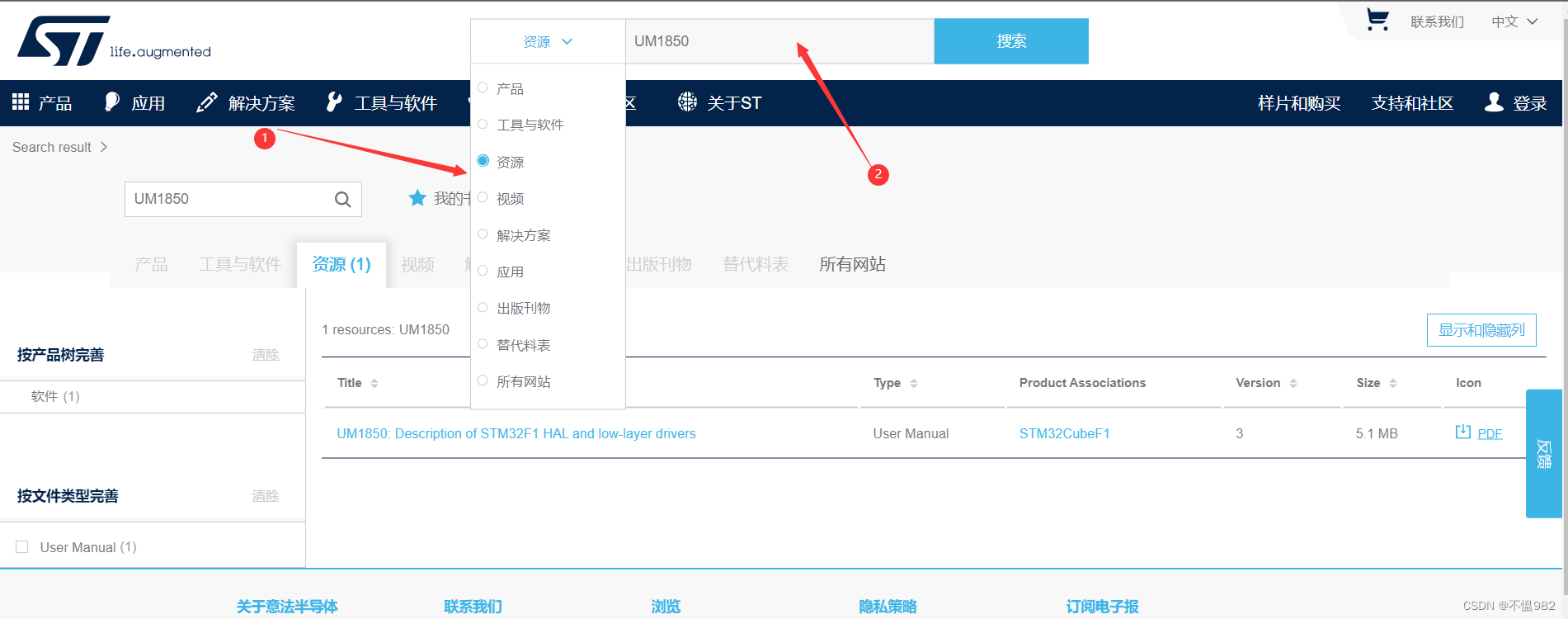Select the 产品 radio option
This screenshot has height=619, width=1568.
point(483,87)
